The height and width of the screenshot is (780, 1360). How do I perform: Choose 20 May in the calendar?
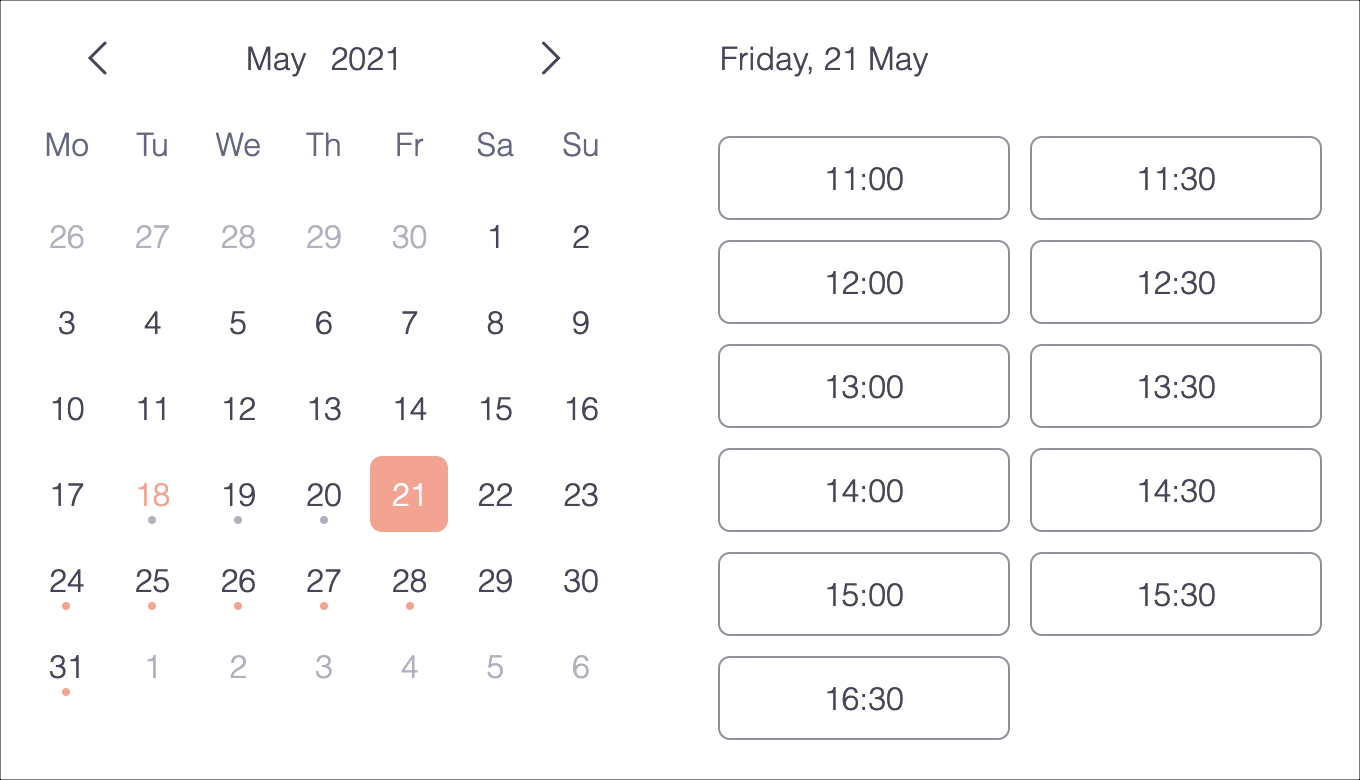[324, 495]
